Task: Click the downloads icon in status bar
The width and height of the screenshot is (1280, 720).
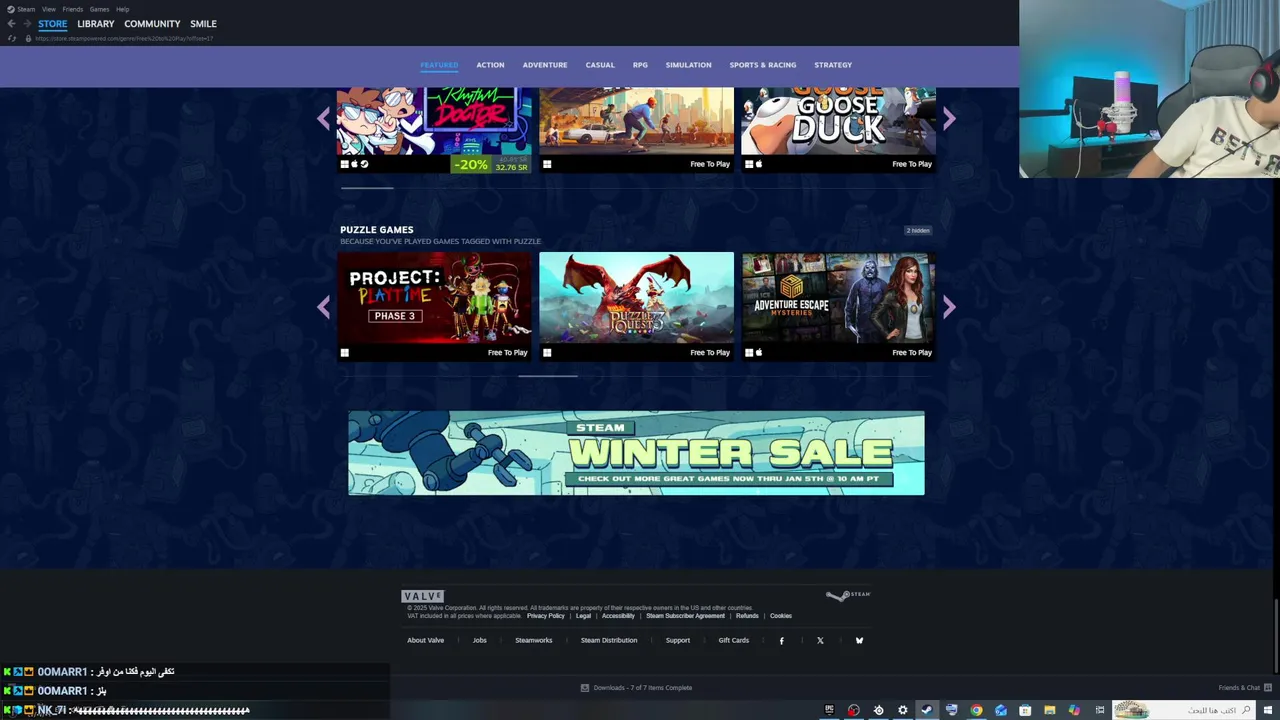Action: tap(585, 688)
